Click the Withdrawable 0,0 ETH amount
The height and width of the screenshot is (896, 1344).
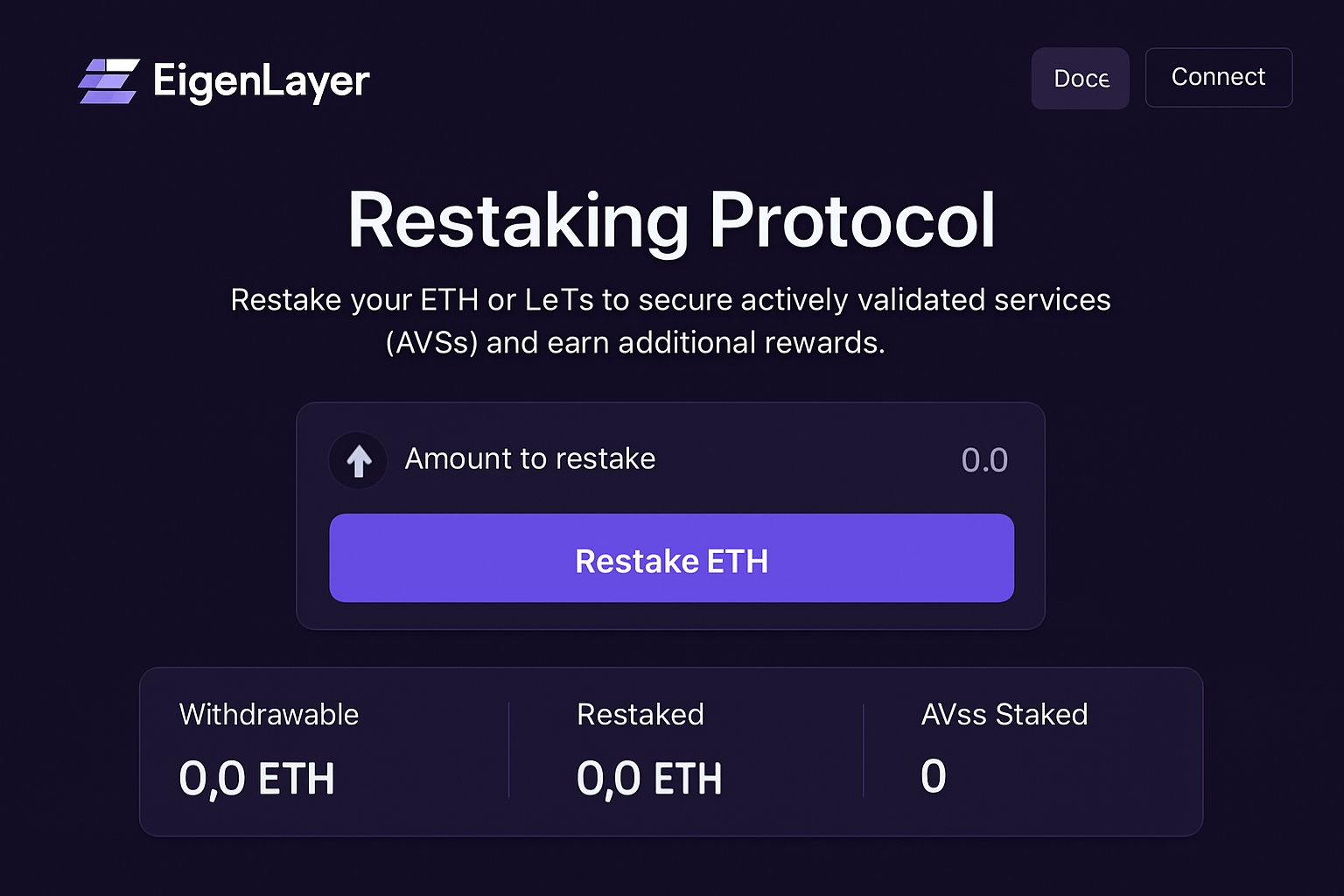257,777
